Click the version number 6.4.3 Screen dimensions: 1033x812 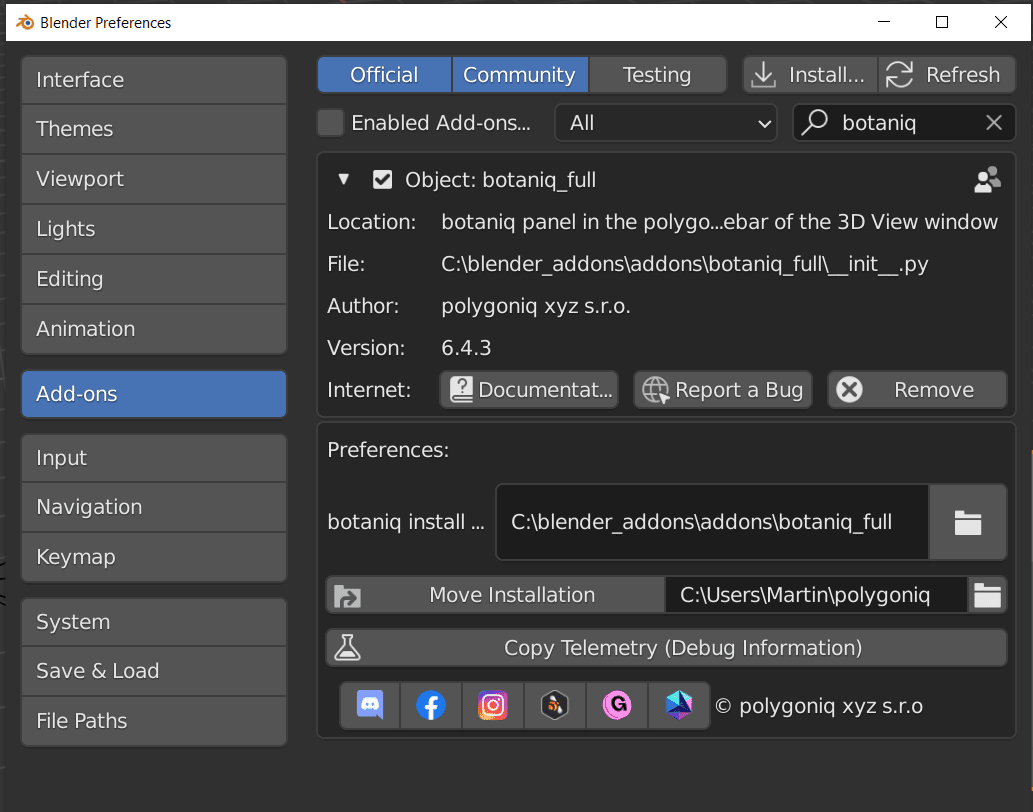466,348
